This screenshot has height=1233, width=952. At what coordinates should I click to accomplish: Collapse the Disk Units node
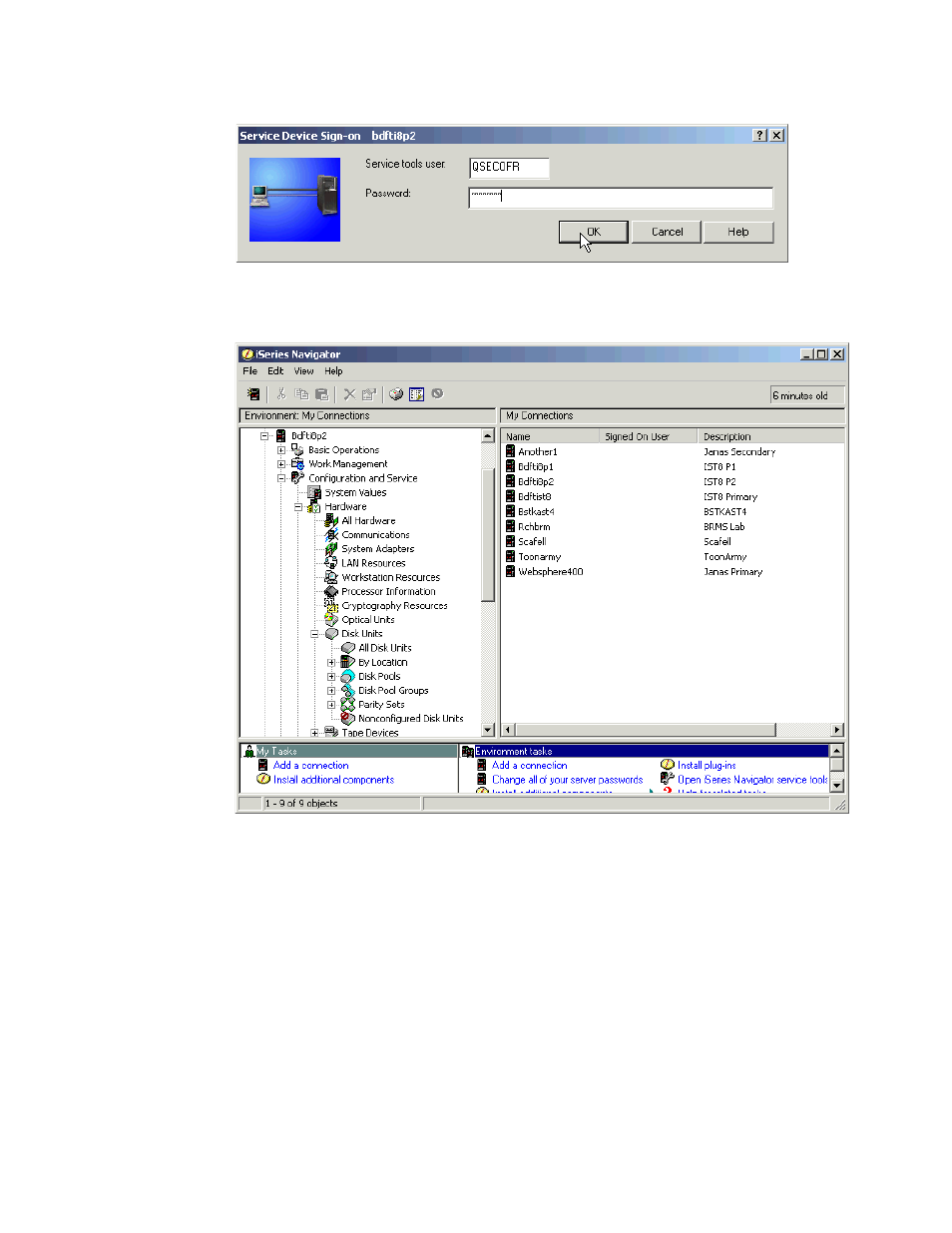[x=315, y=634]
